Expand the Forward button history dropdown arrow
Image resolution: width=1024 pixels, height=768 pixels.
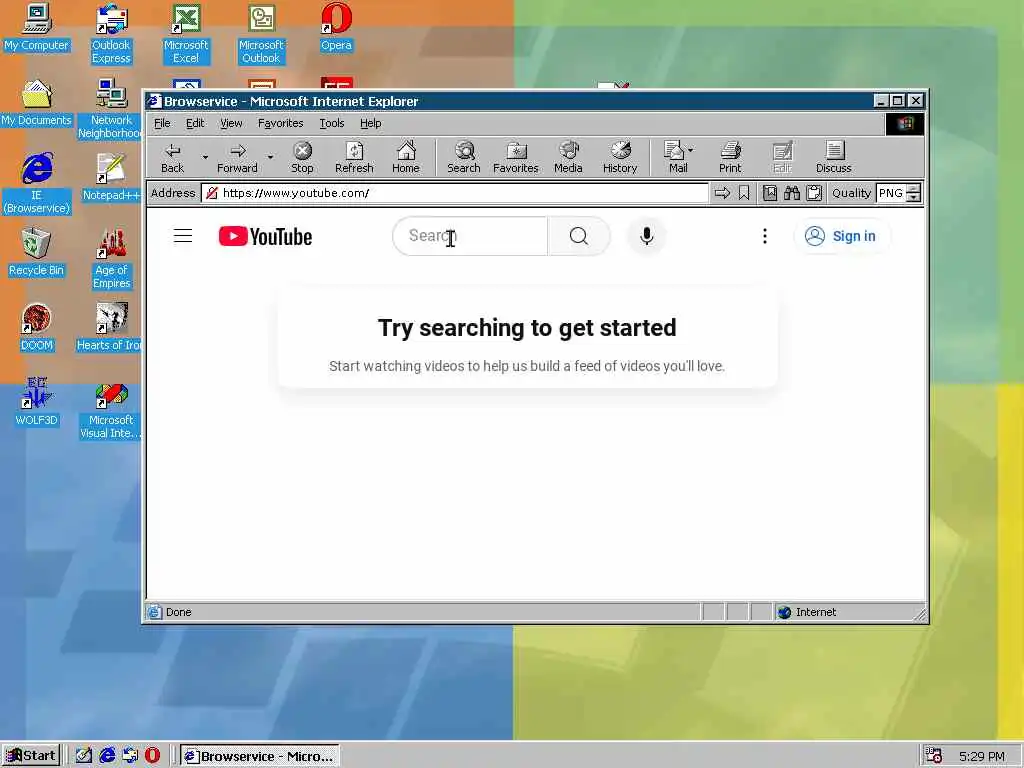270,157
